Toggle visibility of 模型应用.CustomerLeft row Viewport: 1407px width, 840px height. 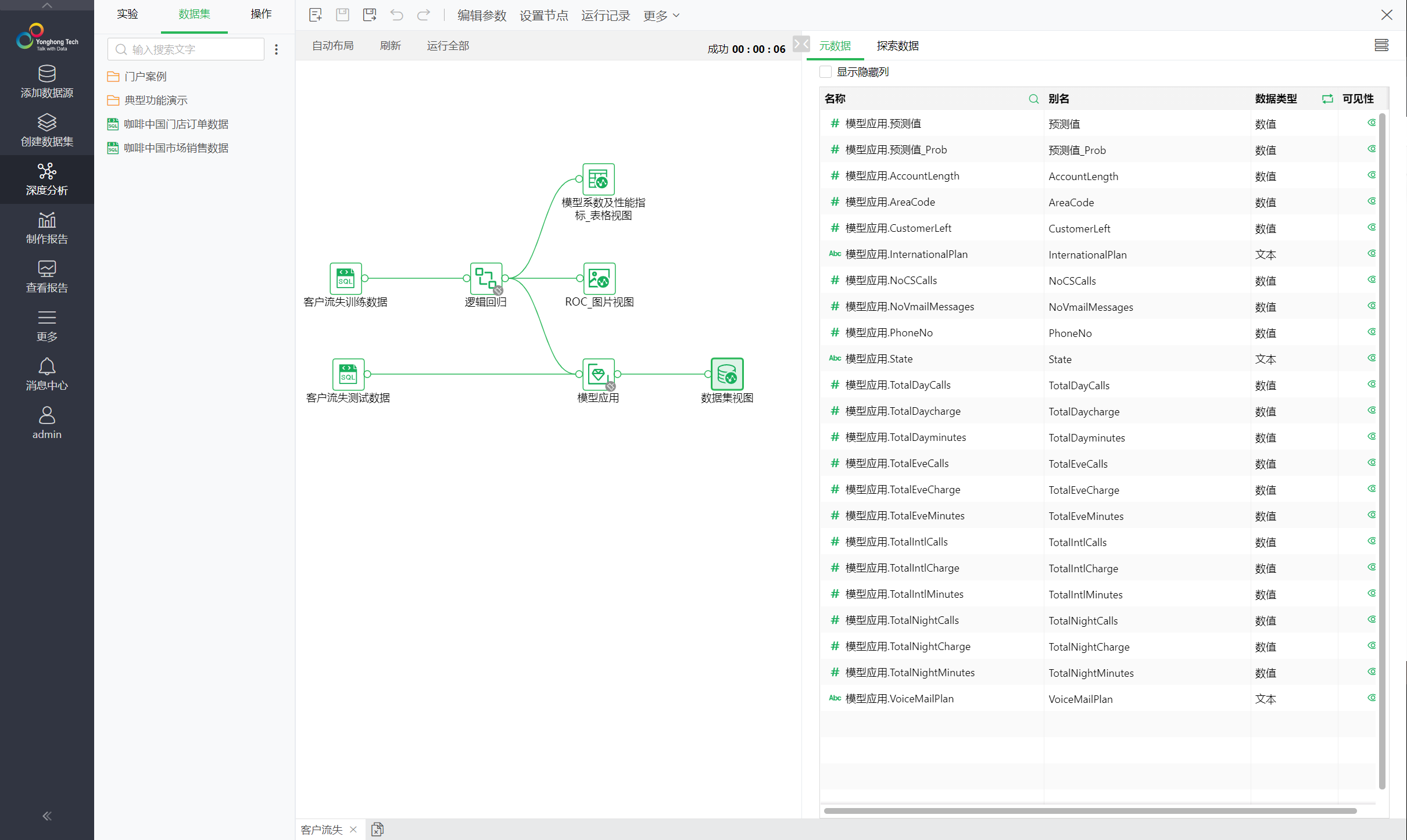tap(1372, 228)
